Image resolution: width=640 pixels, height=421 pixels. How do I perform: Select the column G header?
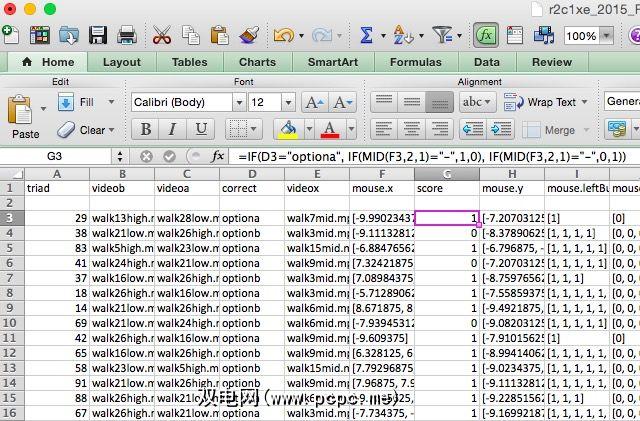click(447, 174)
